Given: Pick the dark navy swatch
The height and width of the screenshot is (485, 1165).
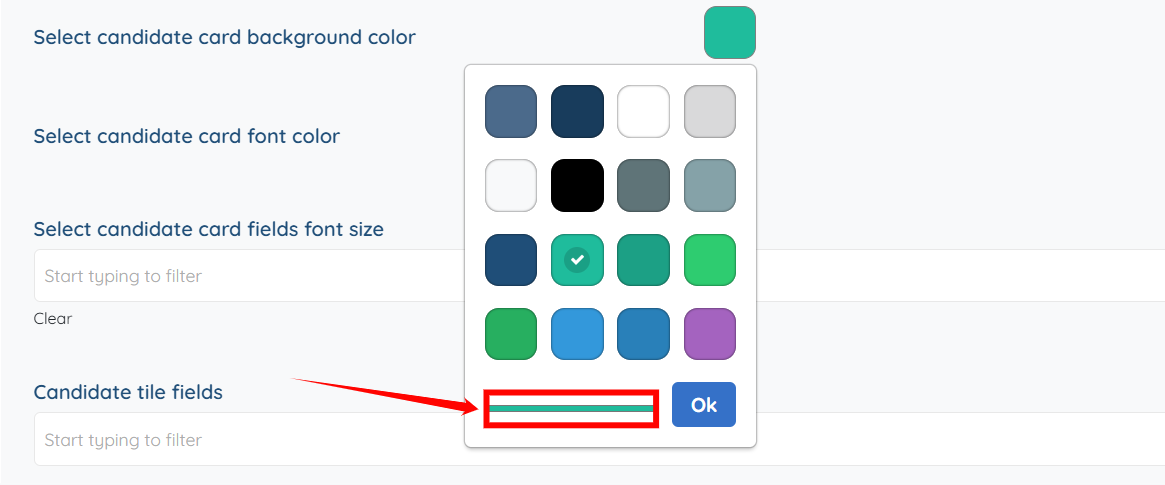Looking at the screenshot, I should 577,111.
